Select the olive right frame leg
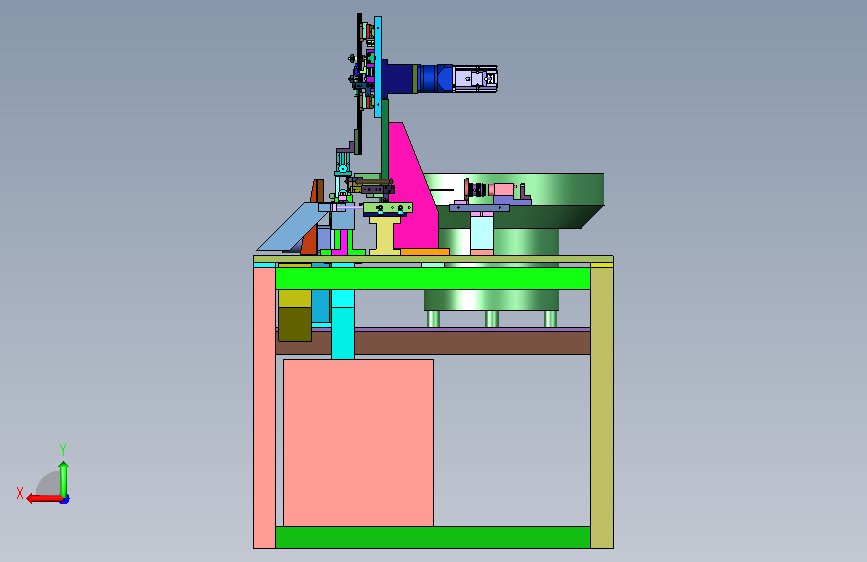This screenshot has height=562, width=867. [602, 408]
